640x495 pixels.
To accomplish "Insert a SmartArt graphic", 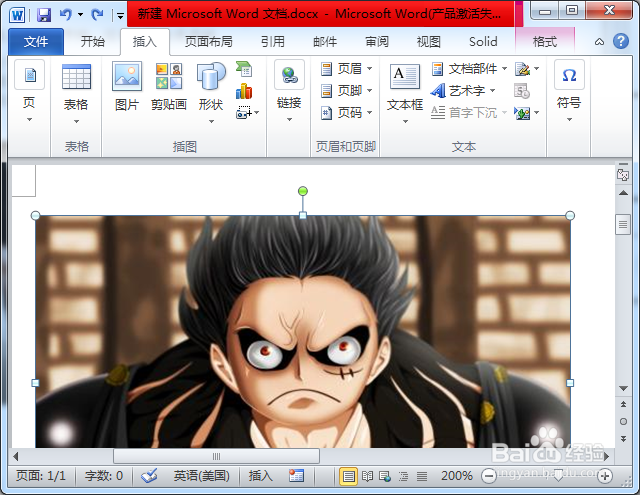I will [244, 69].
